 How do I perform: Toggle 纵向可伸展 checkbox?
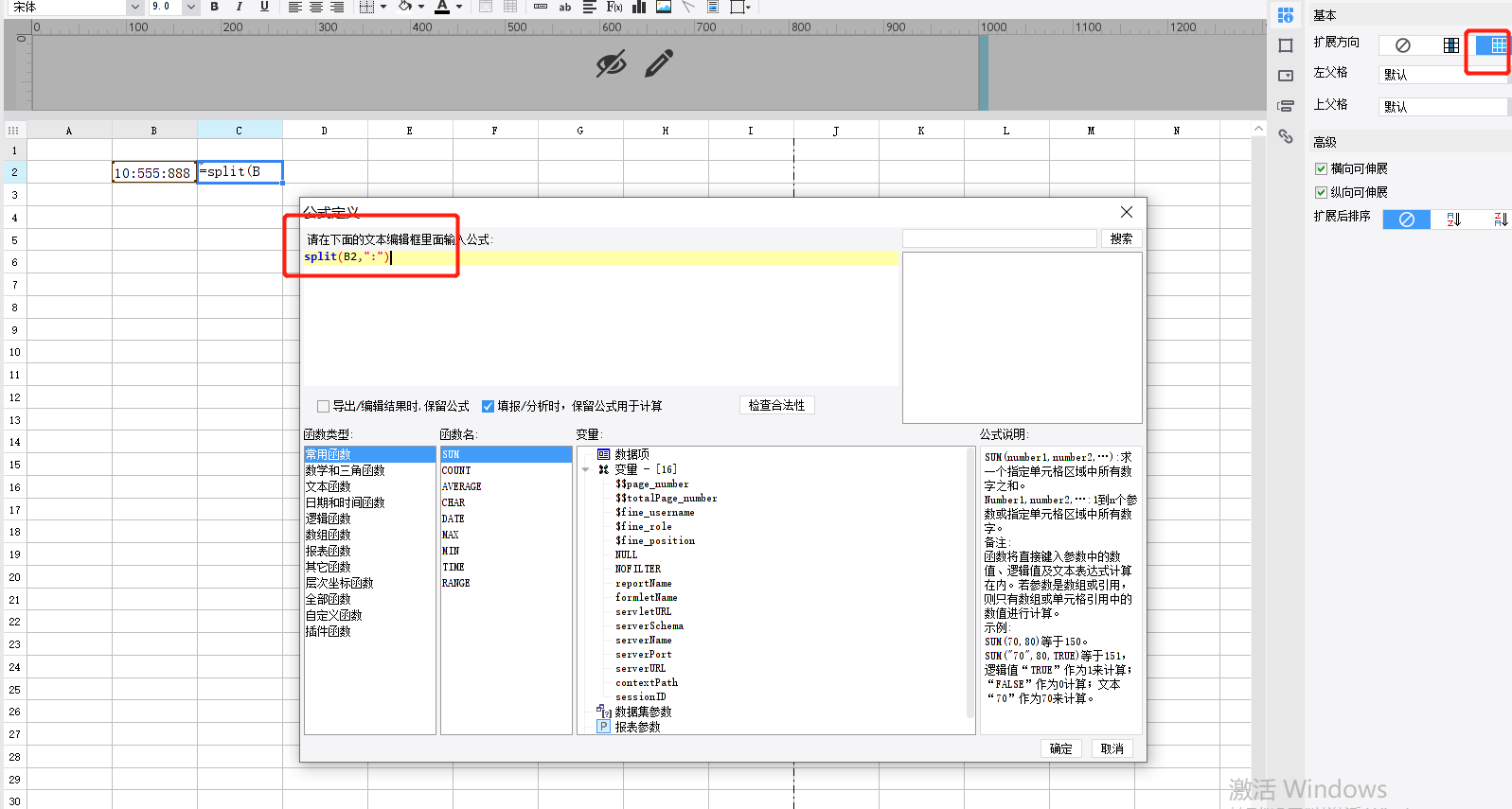[1321, 192]
